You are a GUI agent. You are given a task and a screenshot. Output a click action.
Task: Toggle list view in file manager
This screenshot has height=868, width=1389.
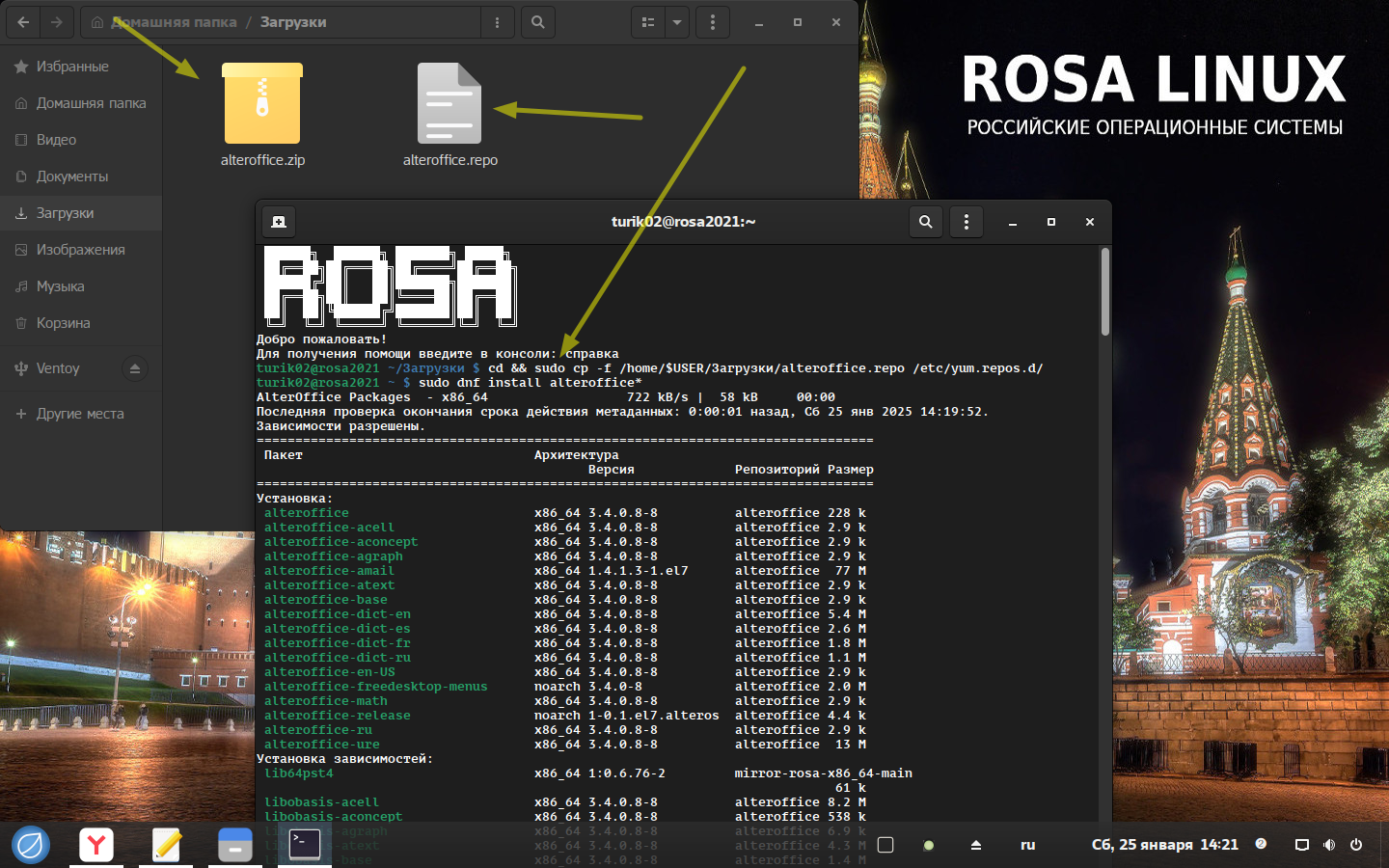click(648, 22)
